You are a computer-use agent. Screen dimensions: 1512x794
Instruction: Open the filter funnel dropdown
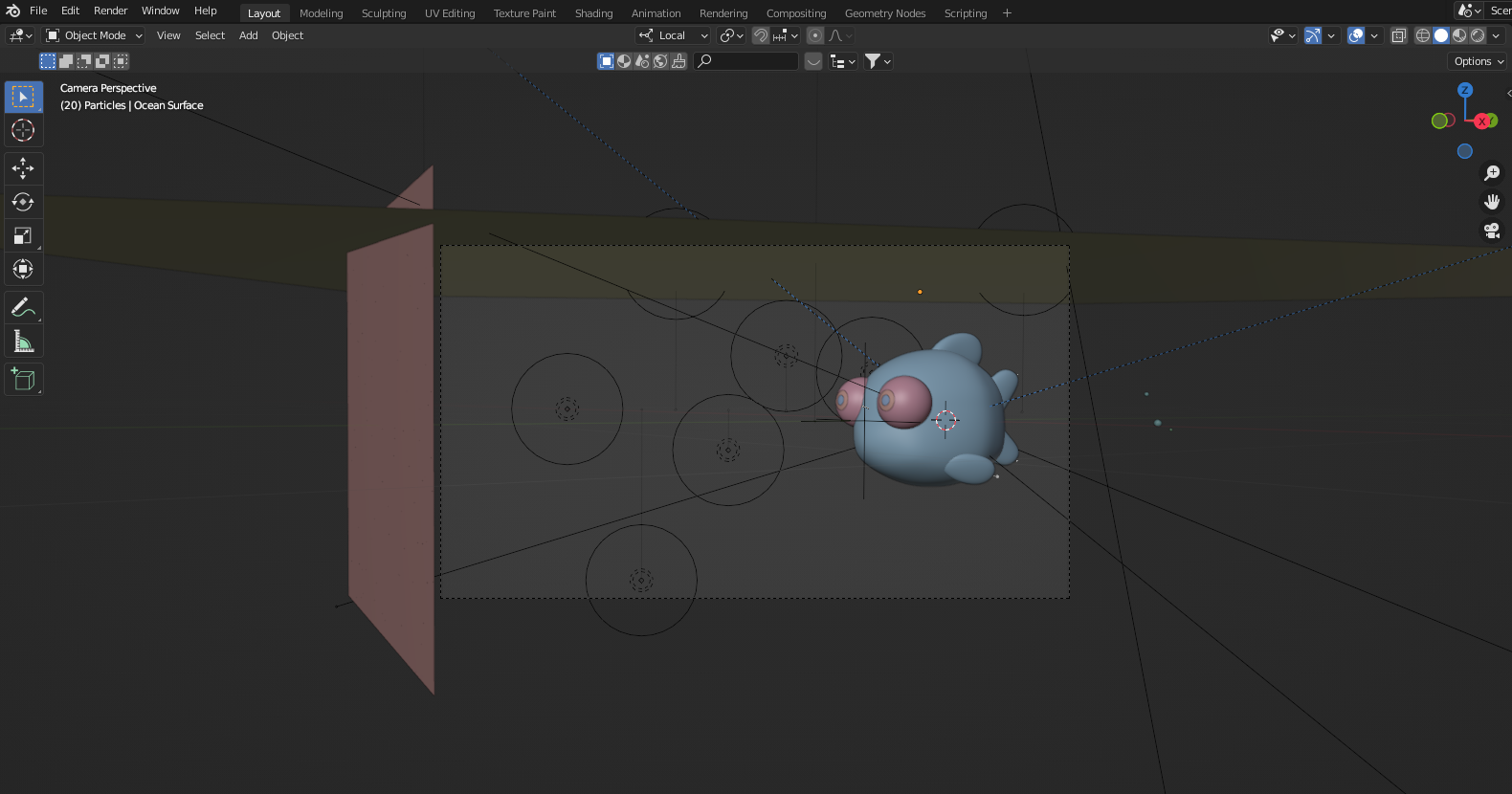point(878,61)
